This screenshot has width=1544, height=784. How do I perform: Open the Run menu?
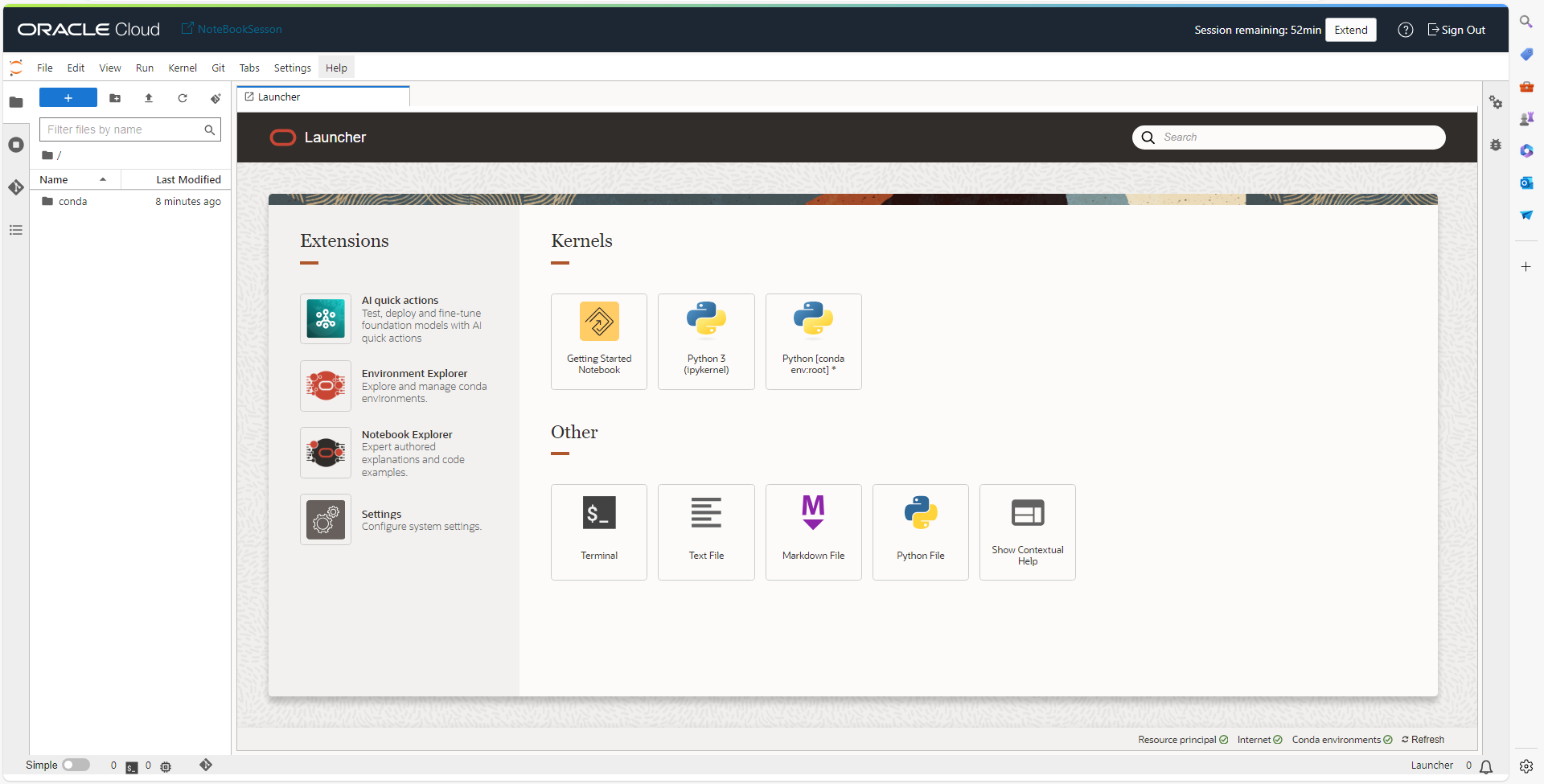tap(145, 68)
